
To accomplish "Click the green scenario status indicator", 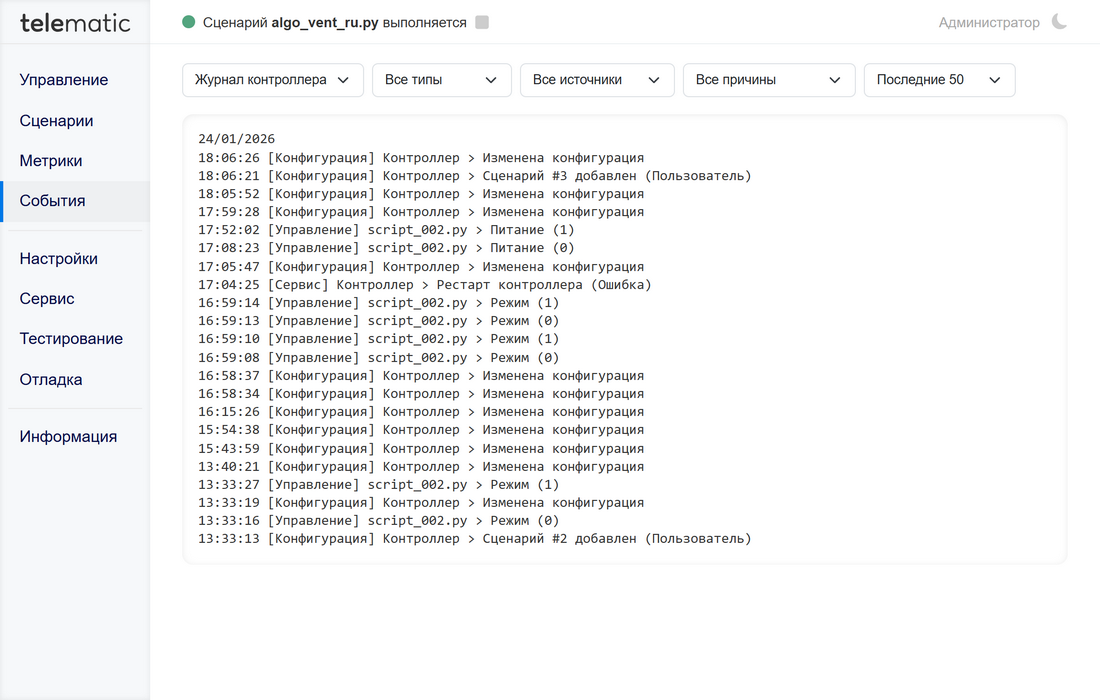I will tap(189, 22).
